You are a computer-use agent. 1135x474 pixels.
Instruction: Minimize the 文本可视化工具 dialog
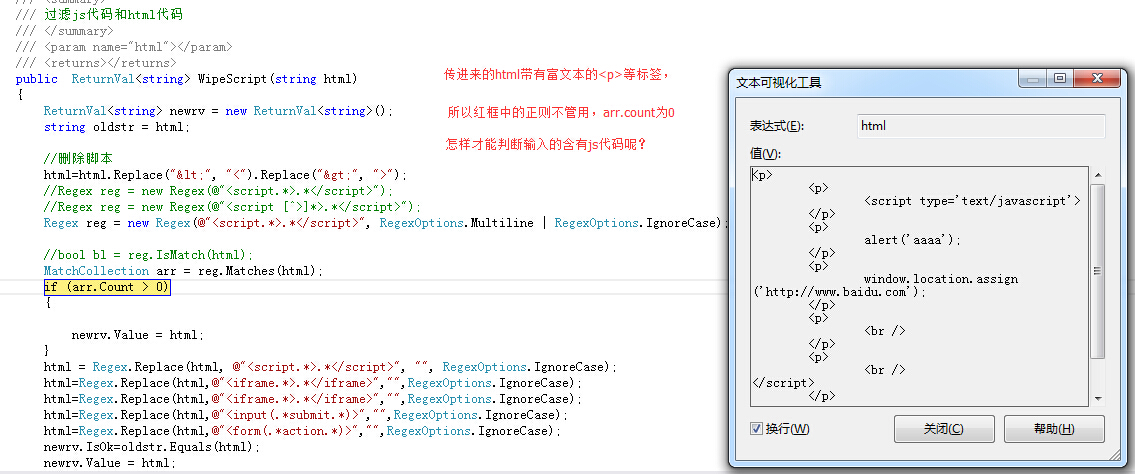coord(1034,78)
